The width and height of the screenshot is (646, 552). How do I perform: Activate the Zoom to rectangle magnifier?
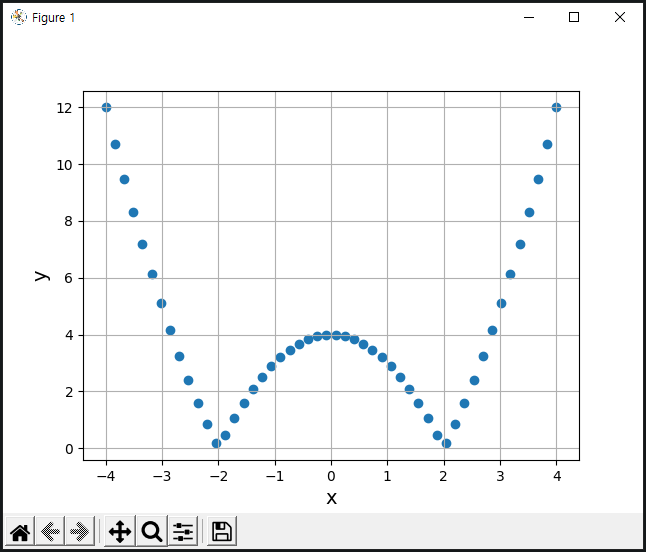coord(152,531)
